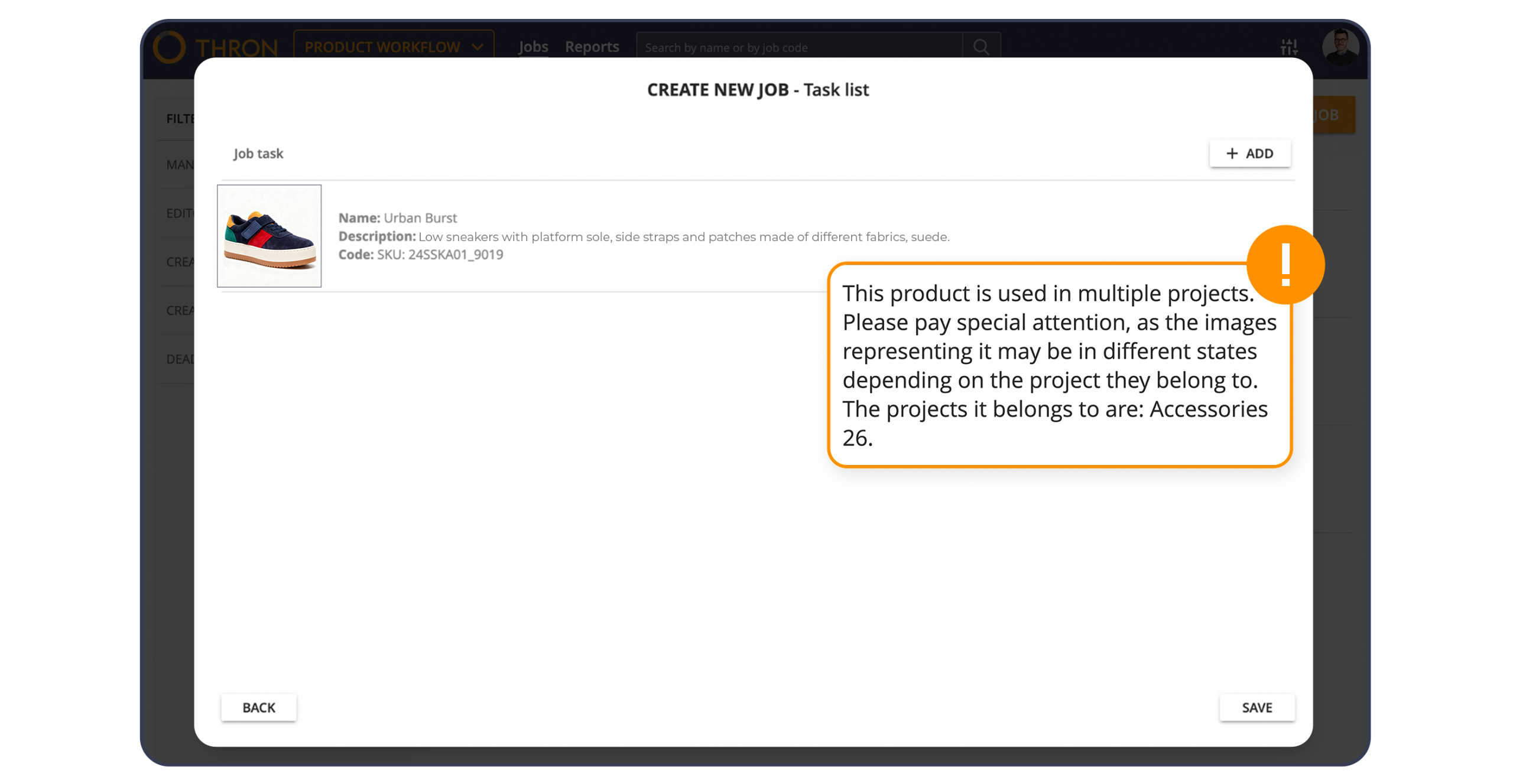The image size is (1513, 784).
Task: Open the Reports menu item
Action: [x=592, y=47]
